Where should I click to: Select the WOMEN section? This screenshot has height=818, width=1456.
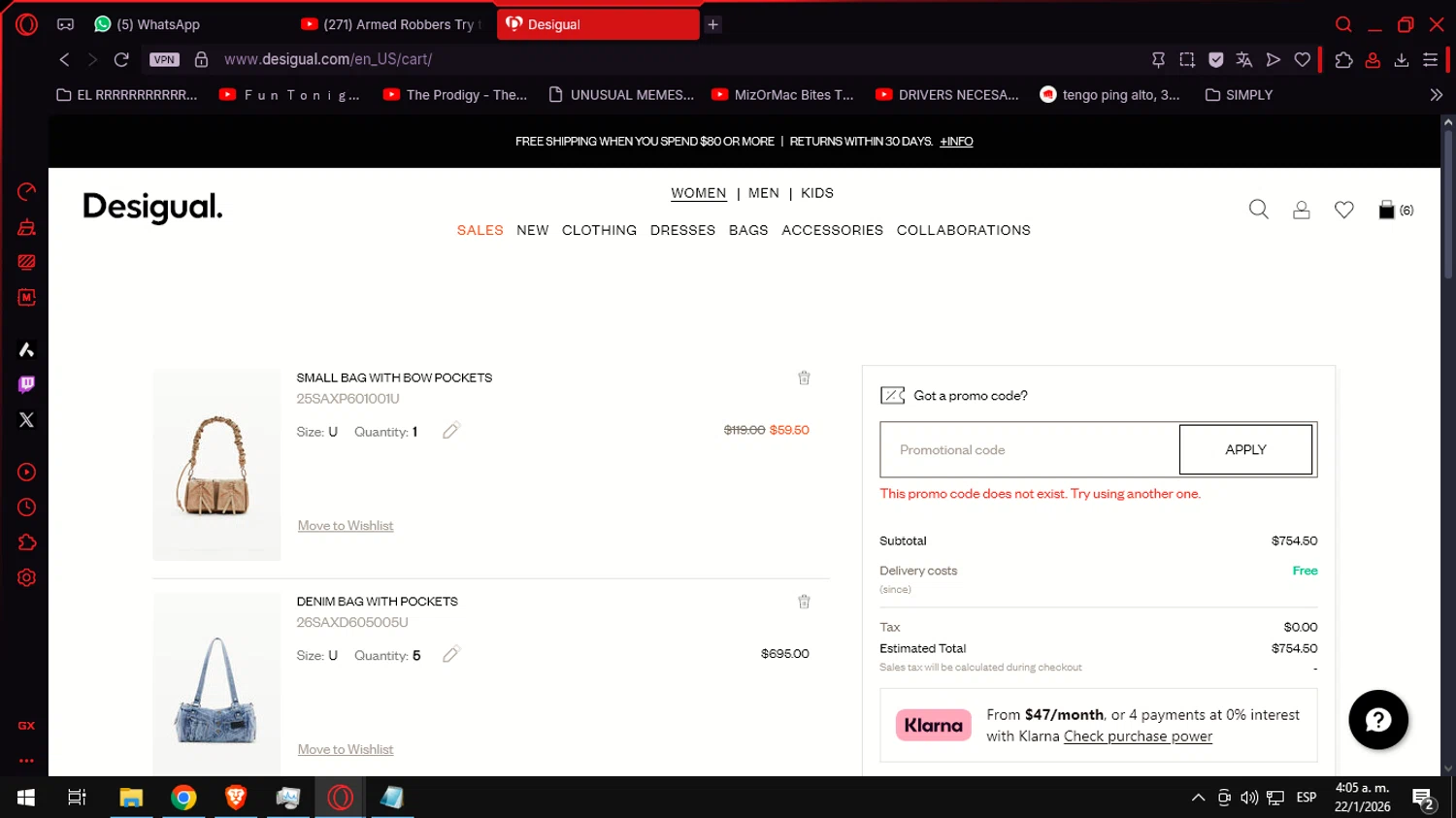[x=699, y=193]
